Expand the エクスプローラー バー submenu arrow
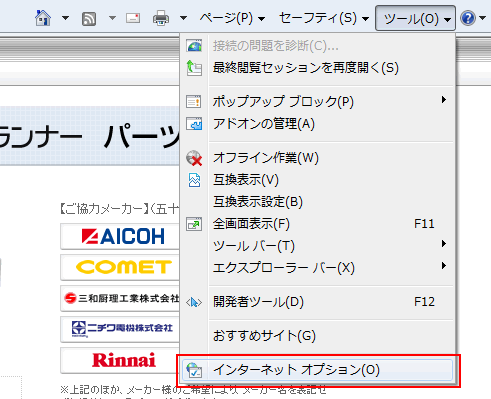This screenshot has height=399, width=491. coord(443,266)
